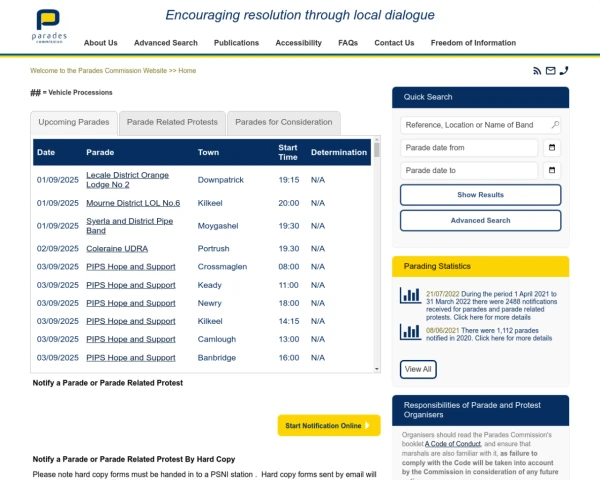Click the Start Time column header
Viewport: 600px width, 480px height.
(x=288, y=152)
